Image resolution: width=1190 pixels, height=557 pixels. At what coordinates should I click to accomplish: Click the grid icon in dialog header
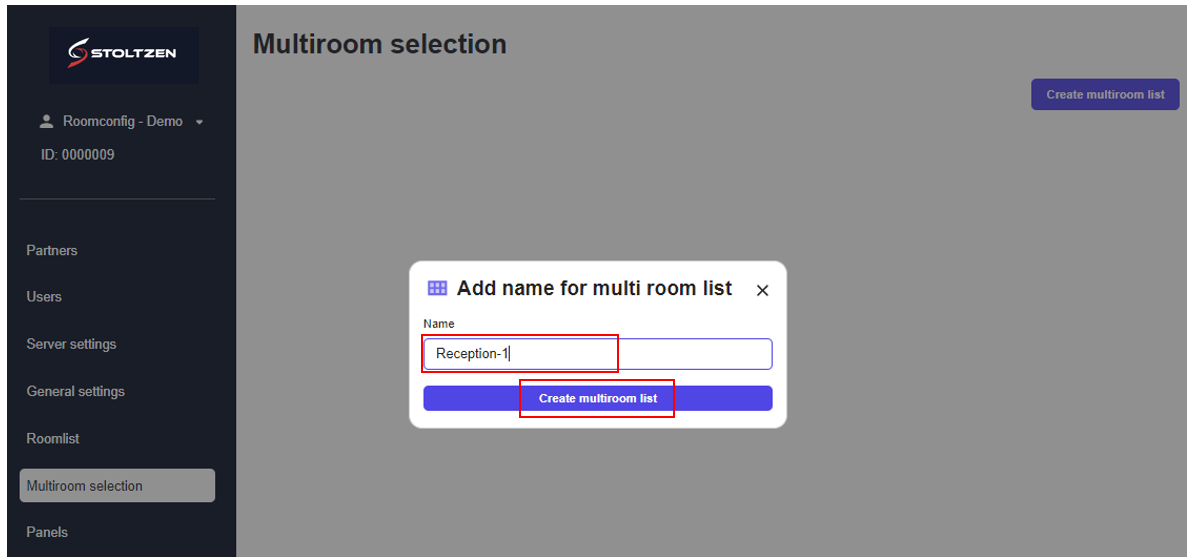coord(437,288)
